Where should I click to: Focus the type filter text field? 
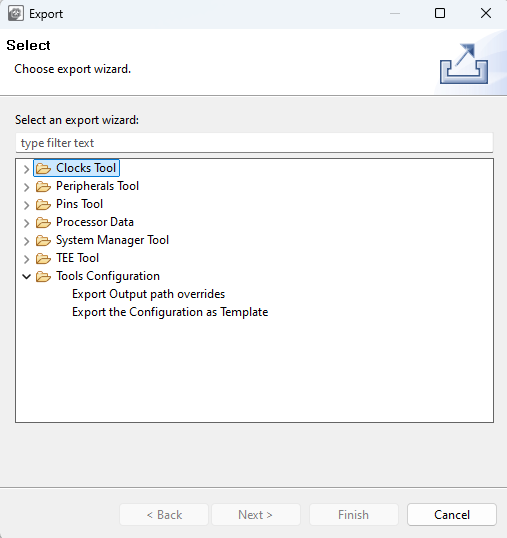point(254,143)
